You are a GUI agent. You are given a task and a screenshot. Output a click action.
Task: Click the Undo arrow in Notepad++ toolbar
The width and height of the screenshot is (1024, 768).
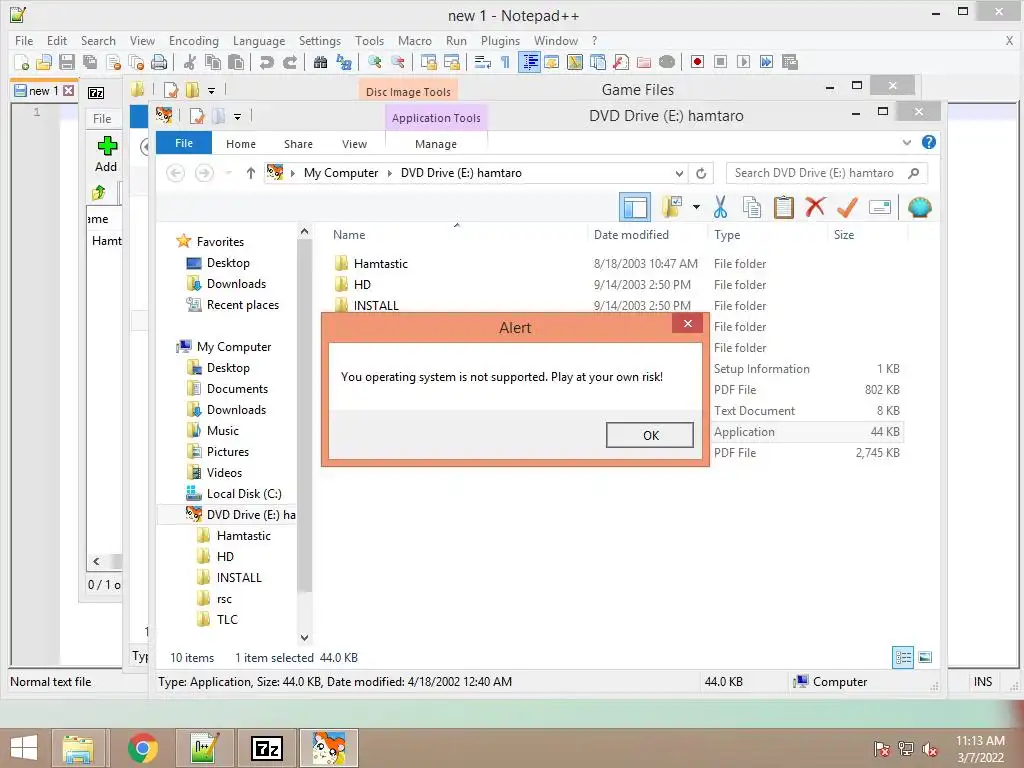[266, 62]
